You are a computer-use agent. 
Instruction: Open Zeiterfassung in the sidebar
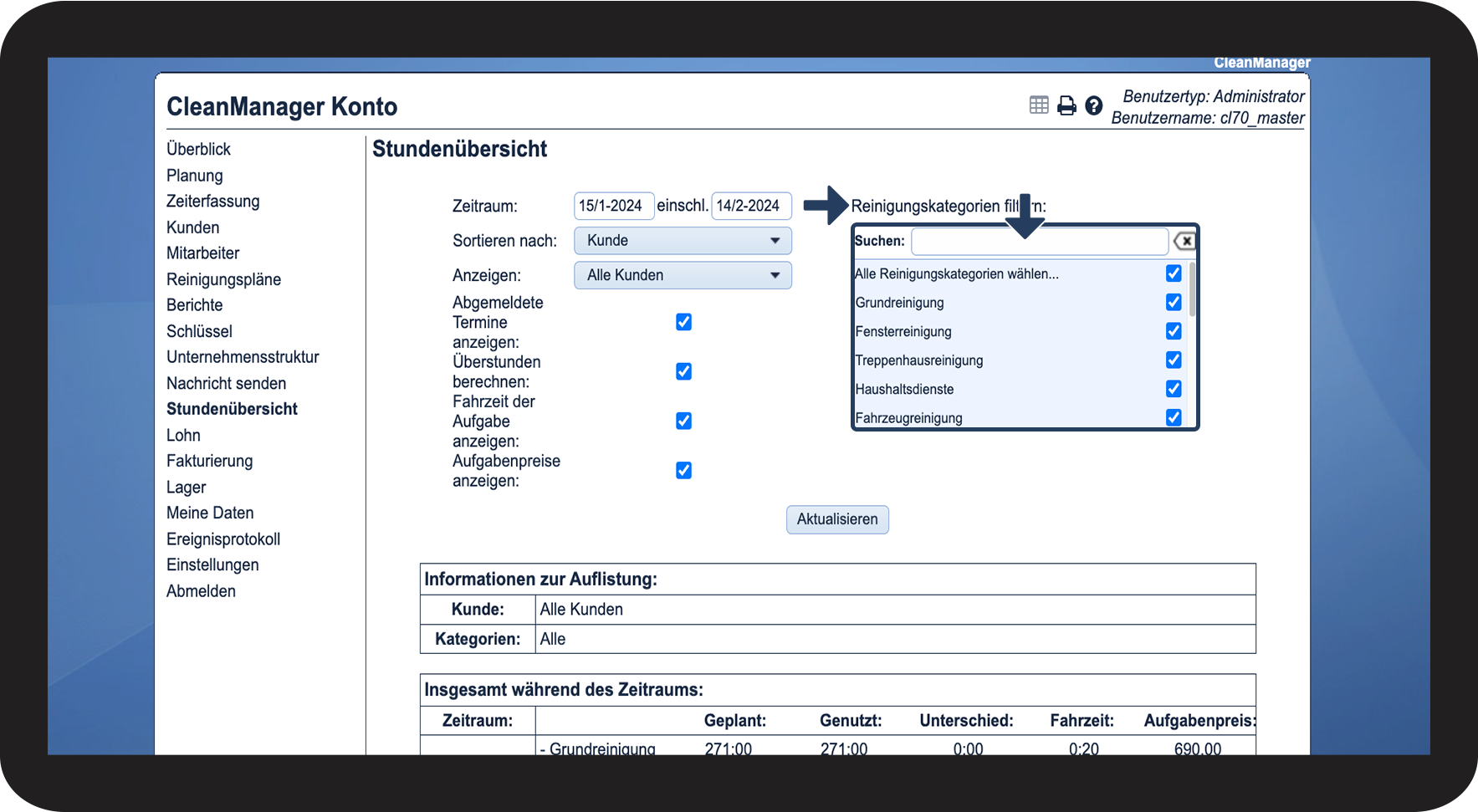pos(212,201)
